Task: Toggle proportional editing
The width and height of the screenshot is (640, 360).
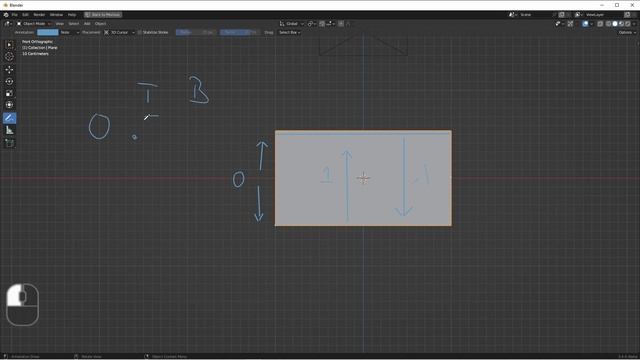Action: click(341, 24)
